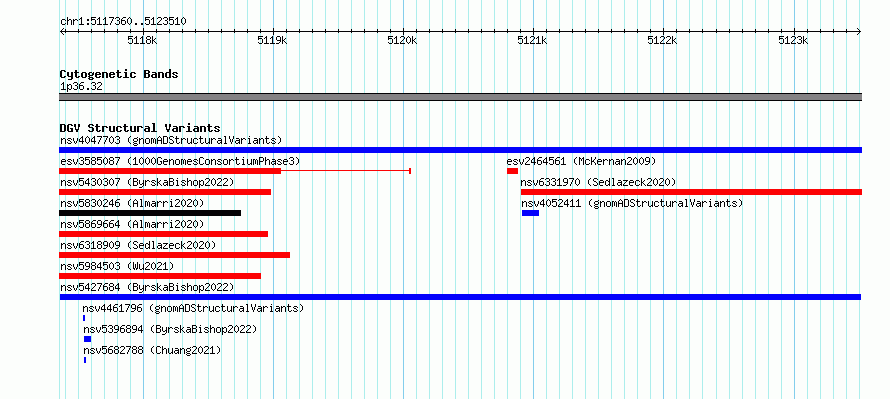Select the black nsv5830246 Almarri2020 bar
Image resolution: width=890 pixels, height=399 pixels.
(x=150, y=213)
